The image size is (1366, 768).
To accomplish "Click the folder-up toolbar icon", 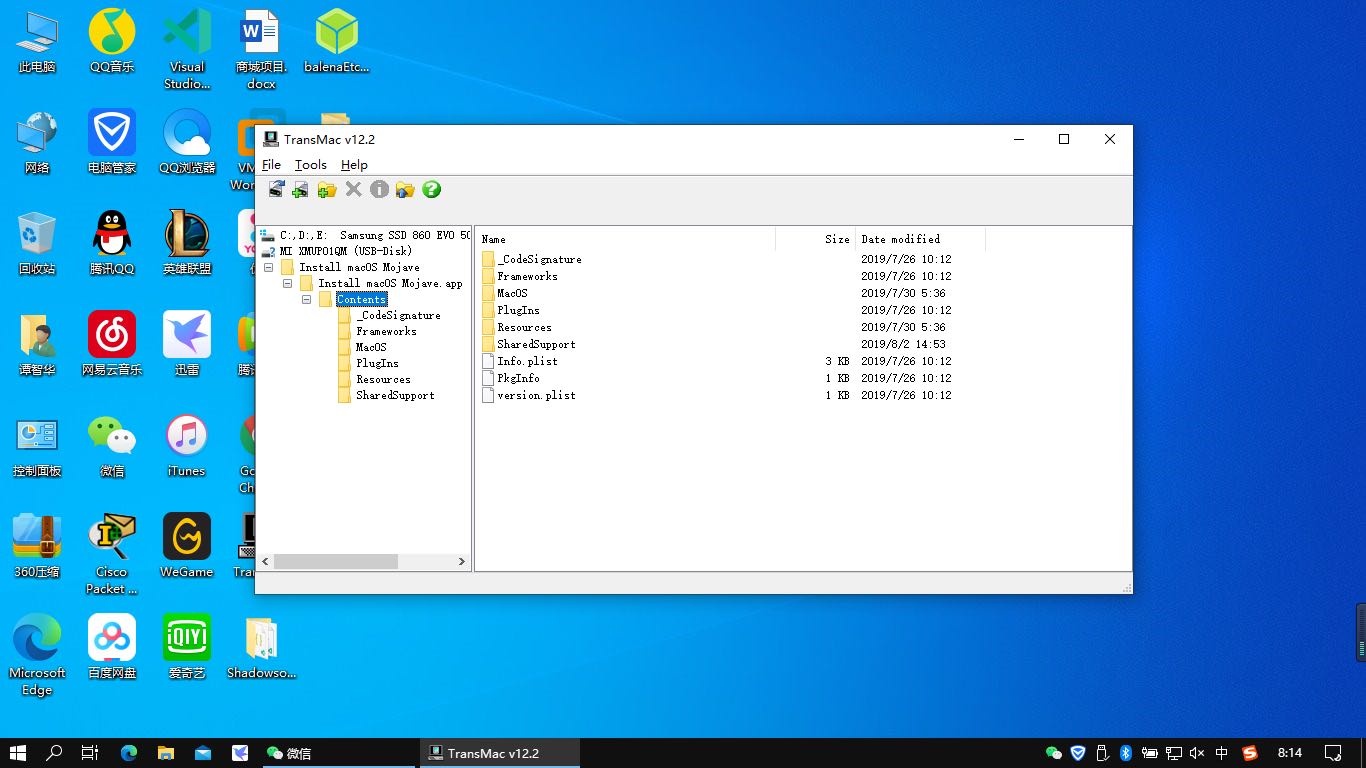I will pyautogui.click(x=405, y=190).
